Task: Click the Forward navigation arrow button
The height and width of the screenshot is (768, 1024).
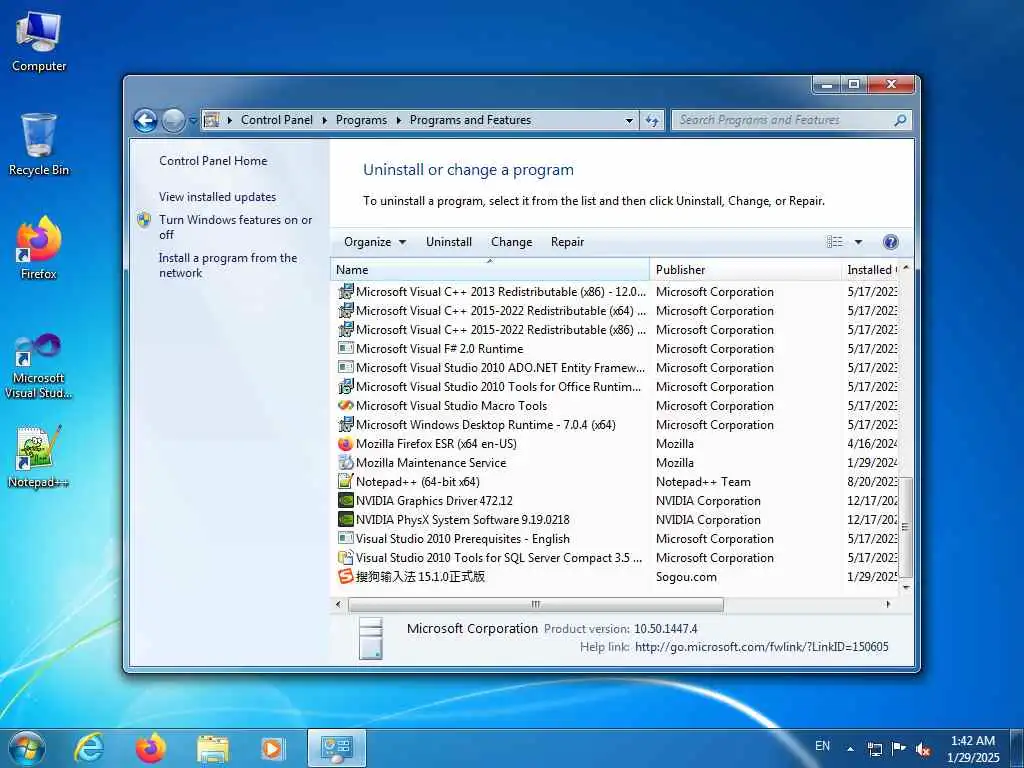Action: coord(173,120)
